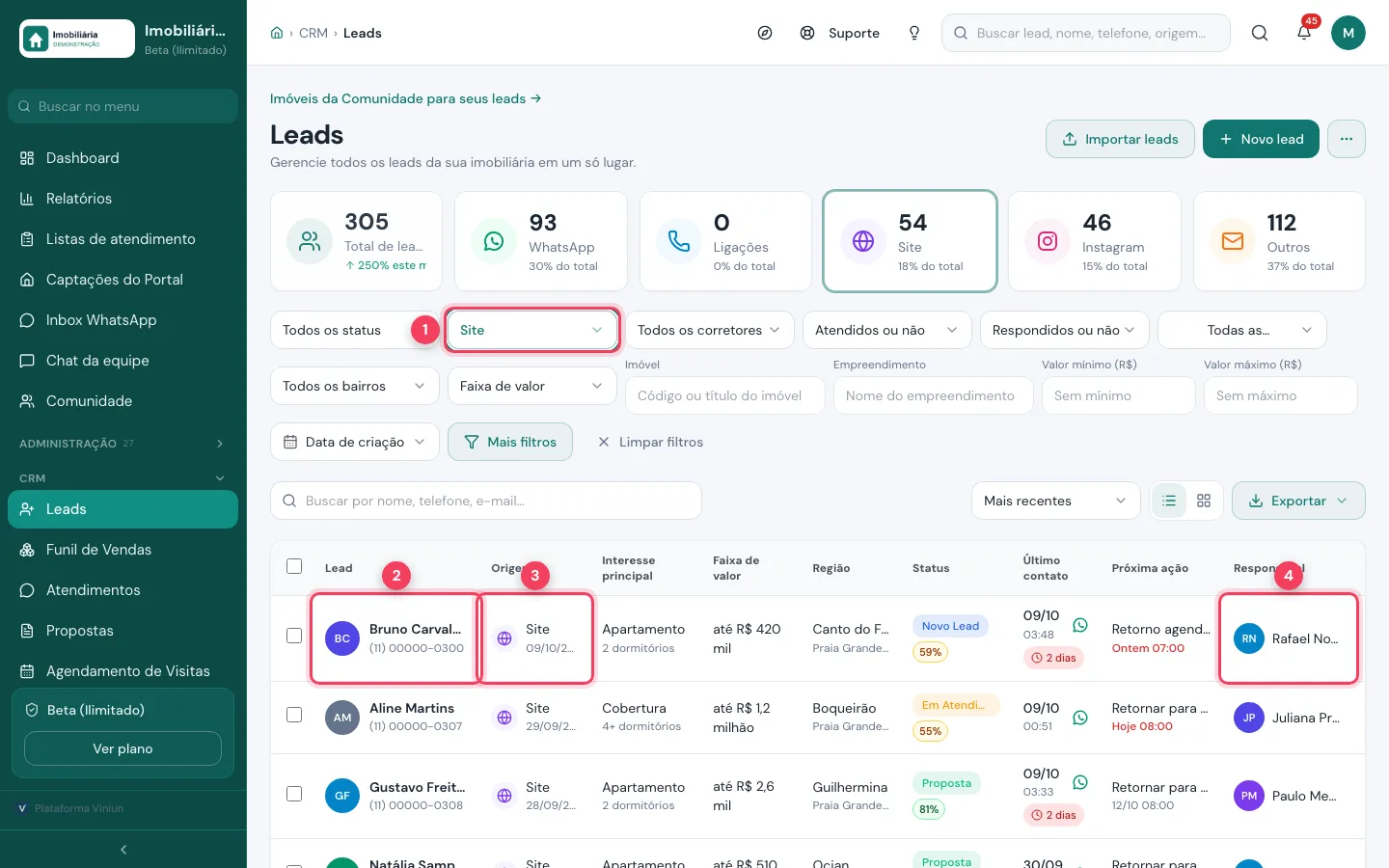Check the Gustavo Freitas lead checkbox
The height and width of the screenshot is (868, 1389).
point(294,794)
